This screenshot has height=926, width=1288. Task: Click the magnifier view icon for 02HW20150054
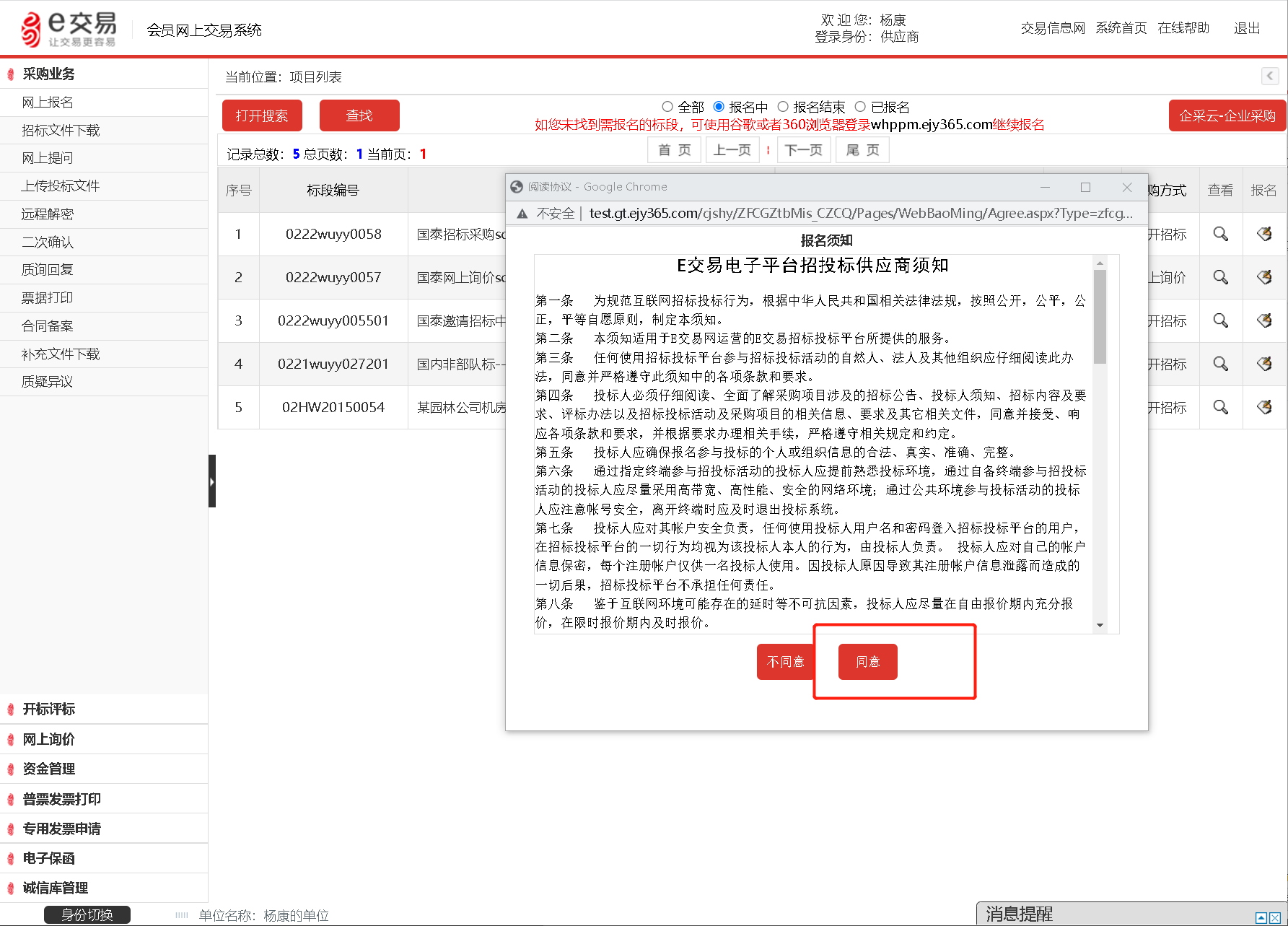(1220, 407)
